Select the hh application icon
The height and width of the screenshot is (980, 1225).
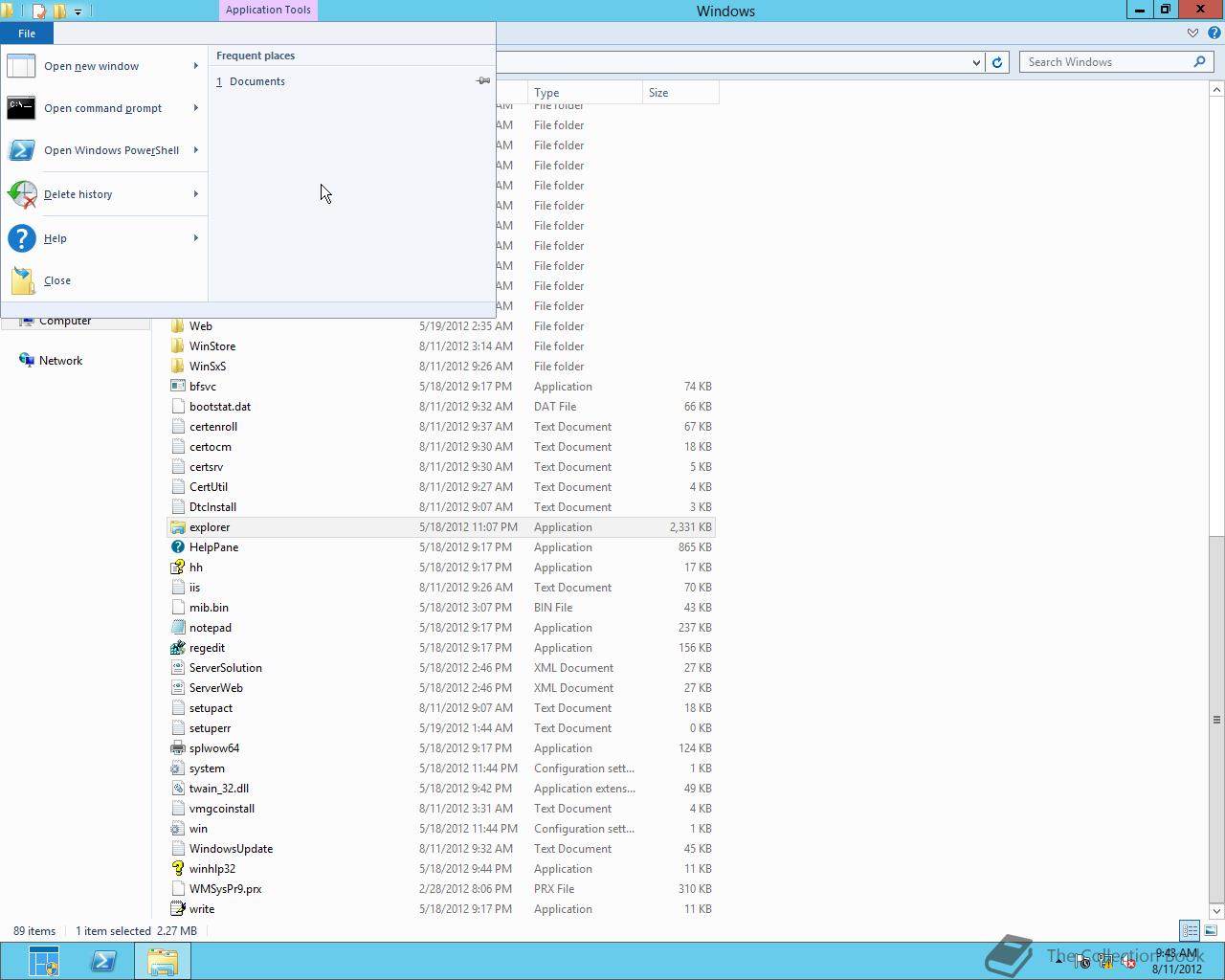[177, 568]
